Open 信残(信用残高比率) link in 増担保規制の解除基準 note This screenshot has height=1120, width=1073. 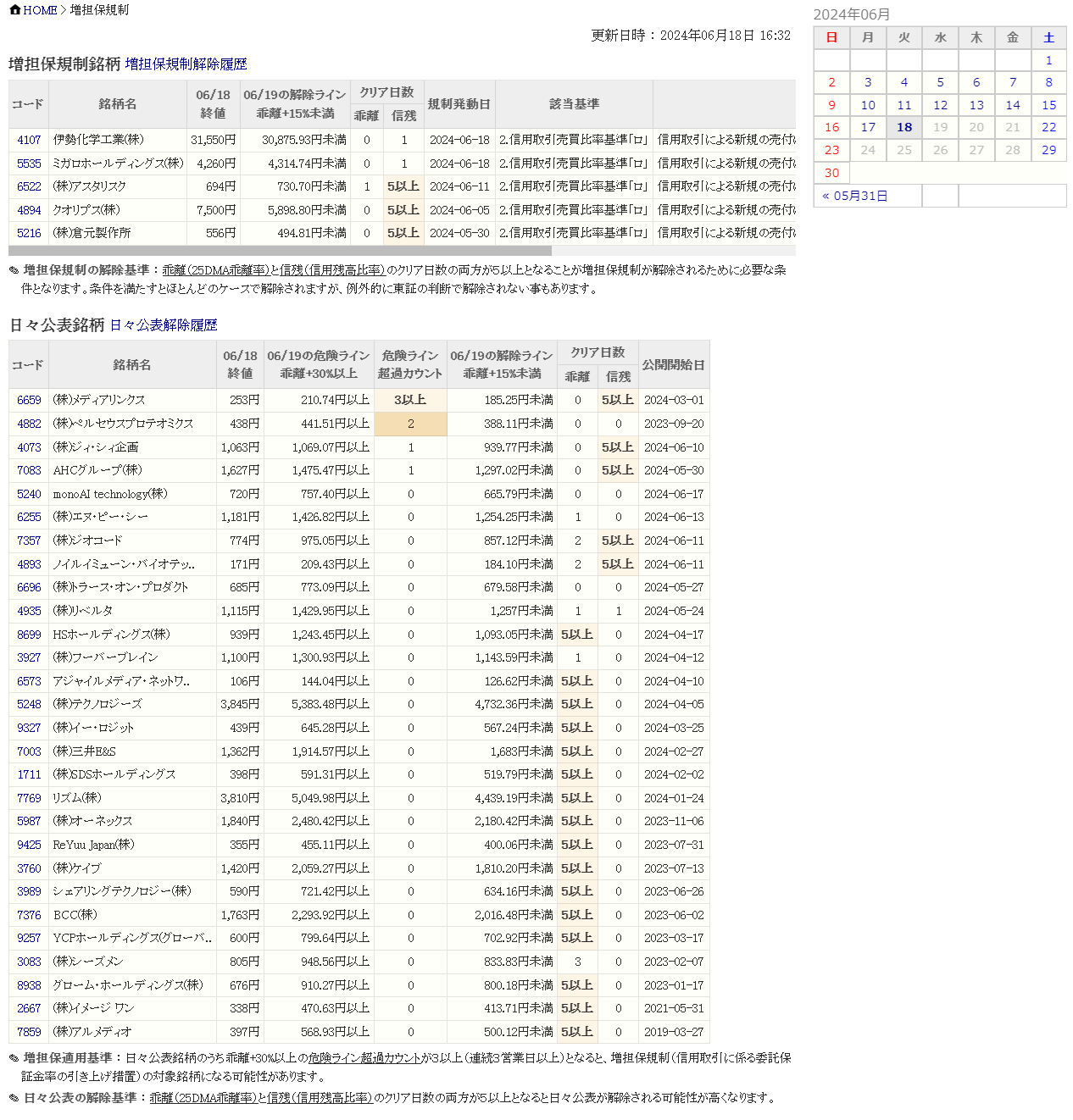[333, 270]
